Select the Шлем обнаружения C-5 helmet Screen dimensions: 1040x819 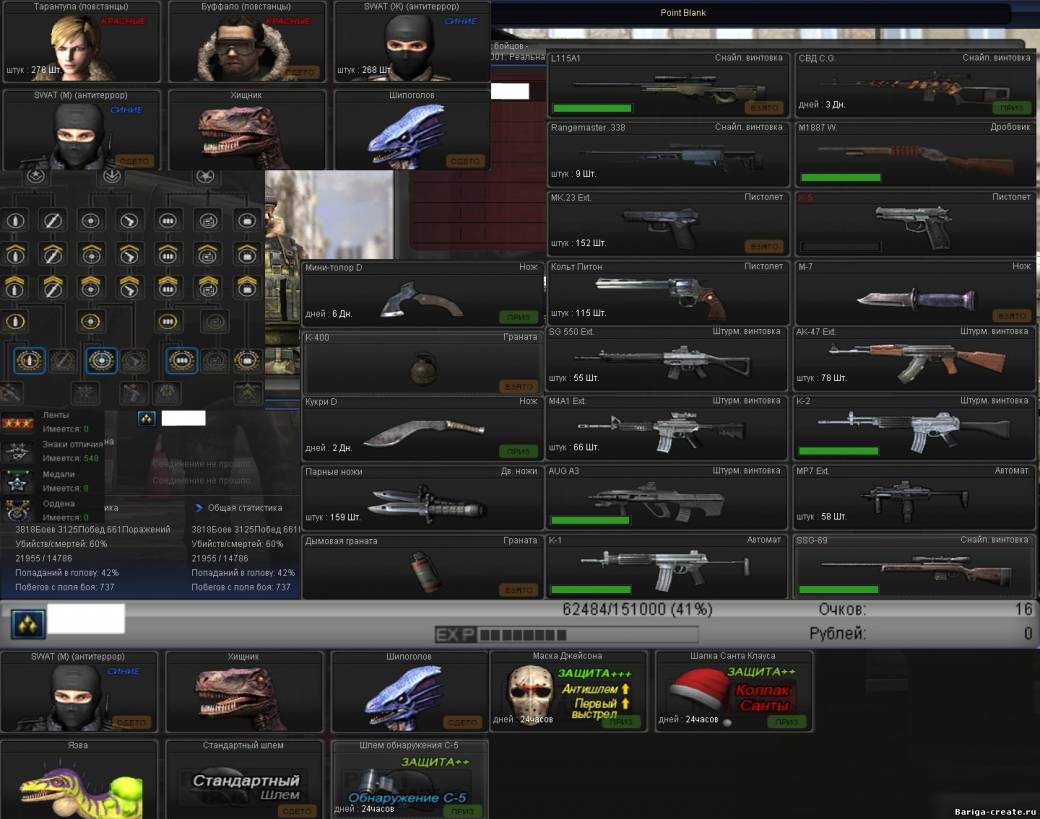click(410, 779)
